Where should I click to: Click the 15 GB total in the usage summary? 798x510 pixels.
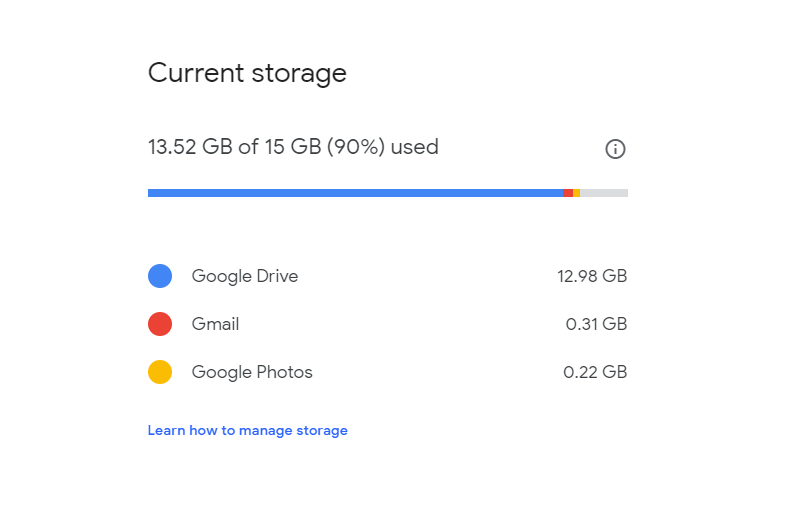click(291, 147)
